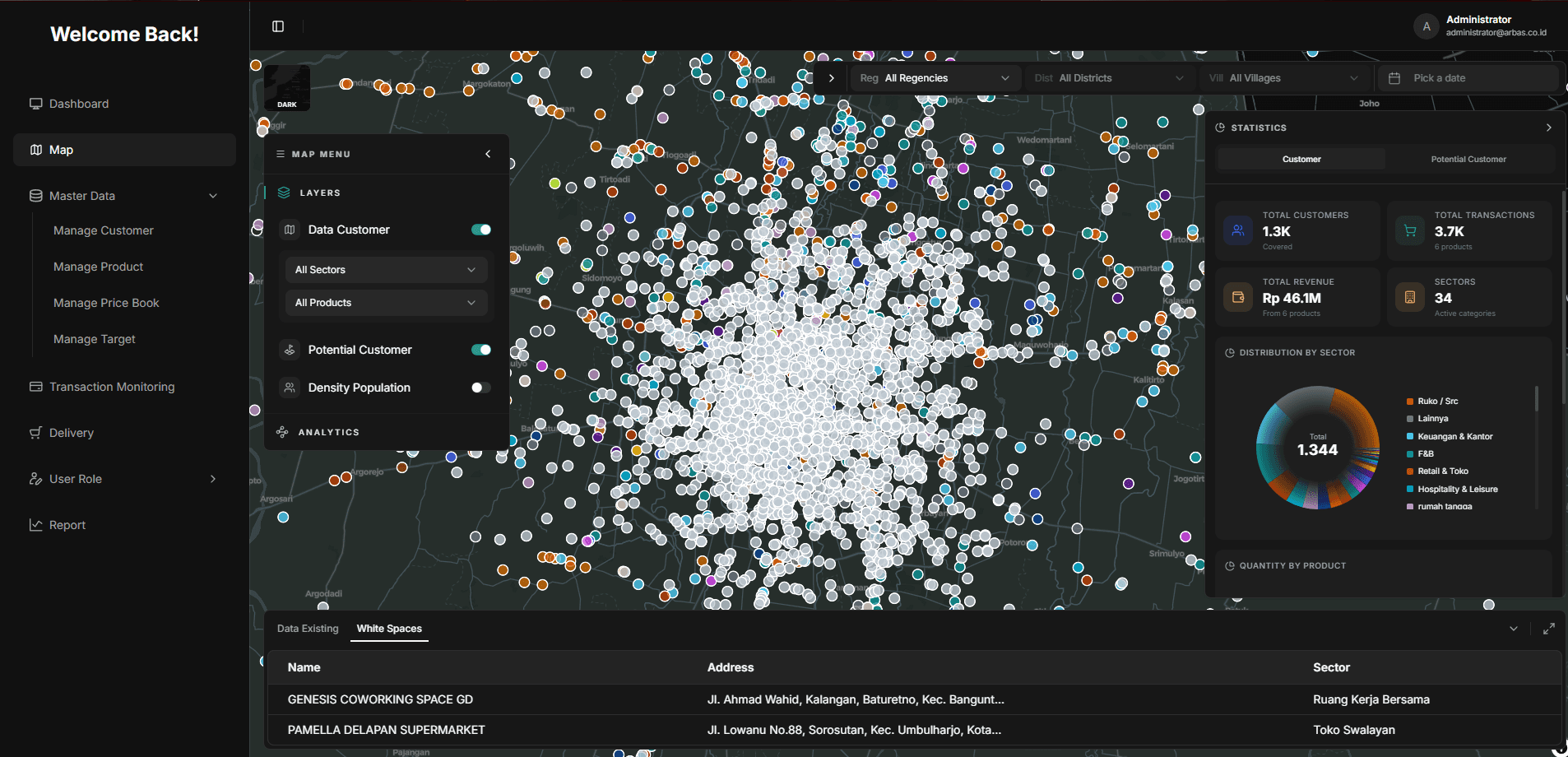Click the calendar icon in date picker
Image resolution: width=1568 pixels, height=757 pixels.
1394,78
